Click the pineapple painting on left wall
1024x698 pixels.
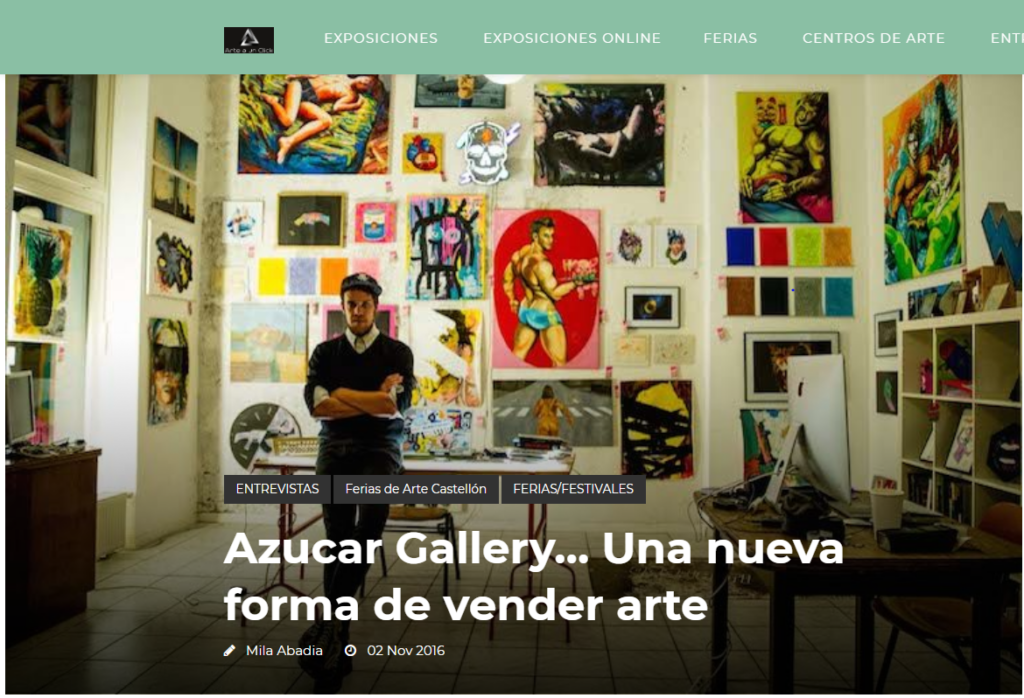(40, 279)
